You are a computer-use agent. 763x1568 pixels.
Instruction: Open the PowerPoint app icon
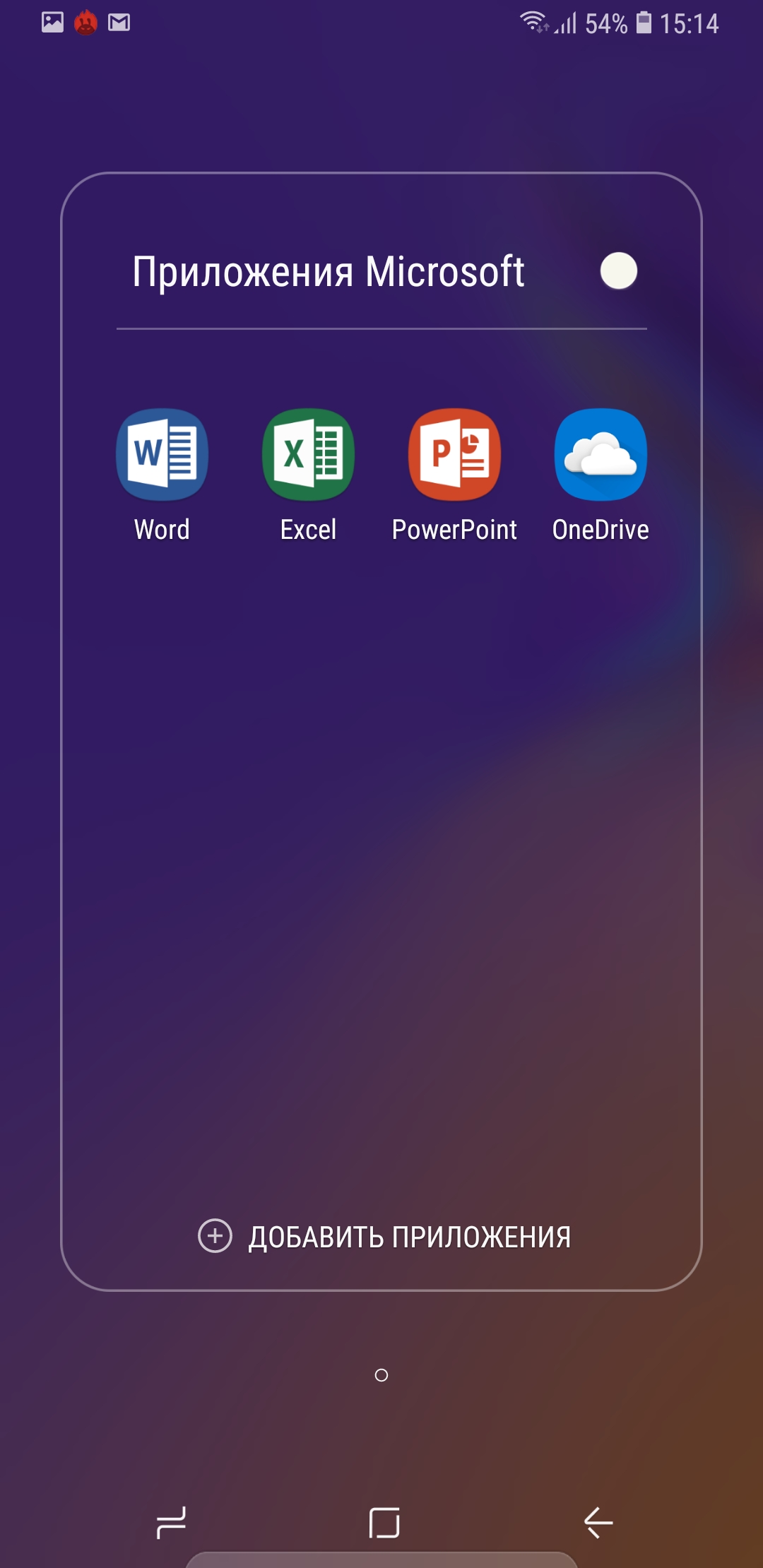[454, 454]
